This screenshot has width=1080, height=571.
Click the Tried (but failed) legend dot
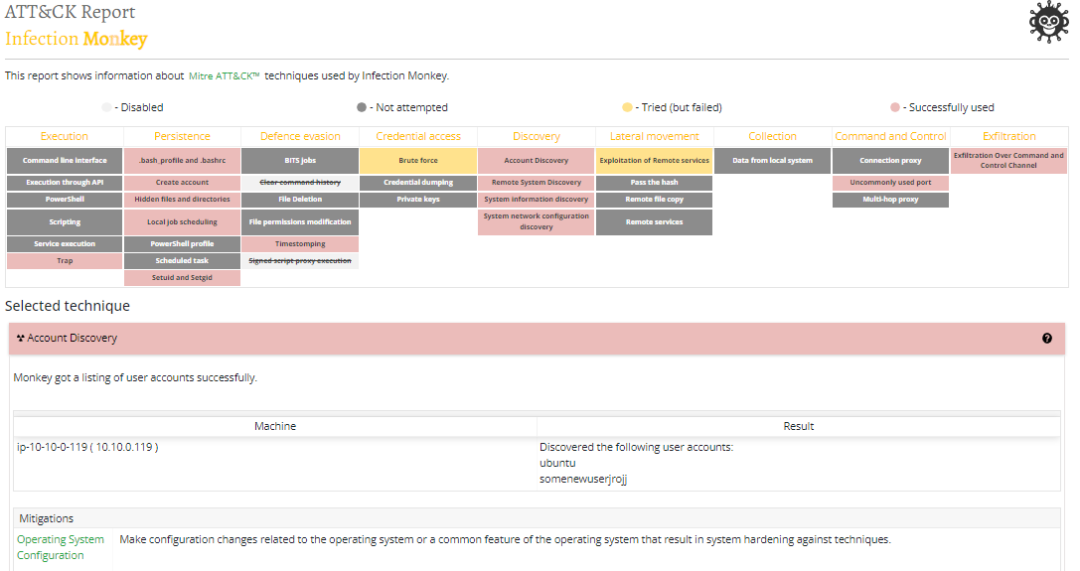[x=627, y=107]
